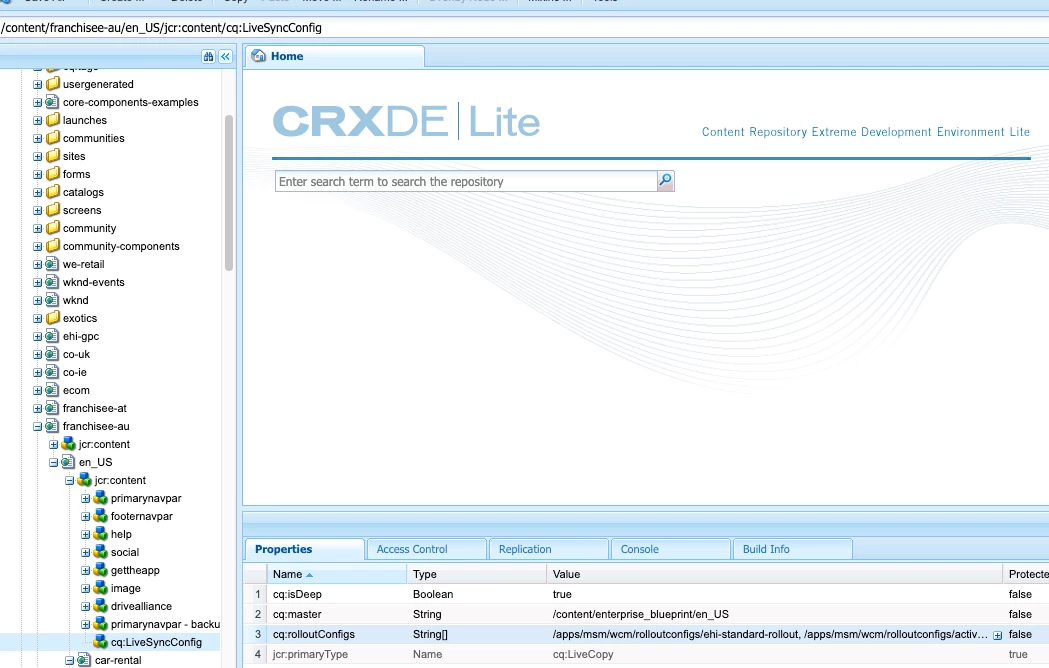Click the cq:LiveCopy value cell

[x=774, y=655]
